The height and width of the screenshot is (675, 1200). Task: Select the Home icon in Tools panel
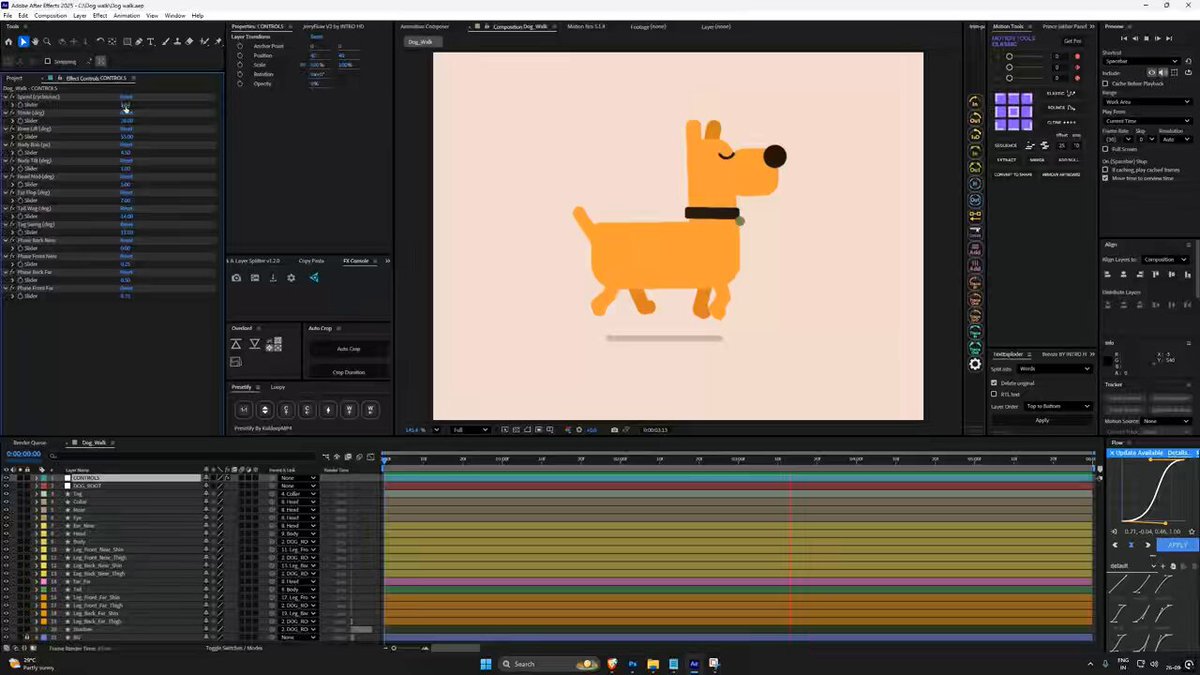click(9, 42)
